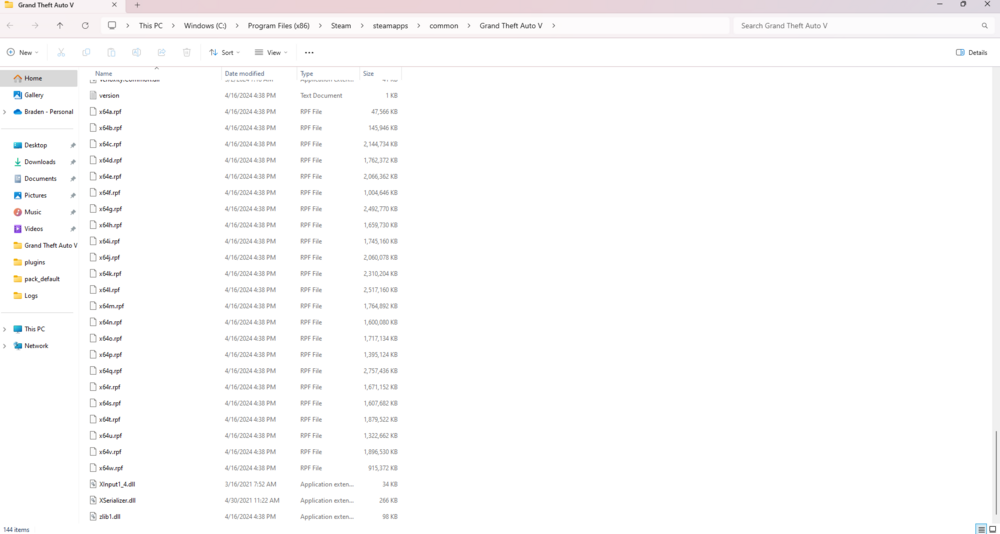1000x534 pixels.
Task: Expand chevron after Steam in address bar
Action: pos(362,26)
